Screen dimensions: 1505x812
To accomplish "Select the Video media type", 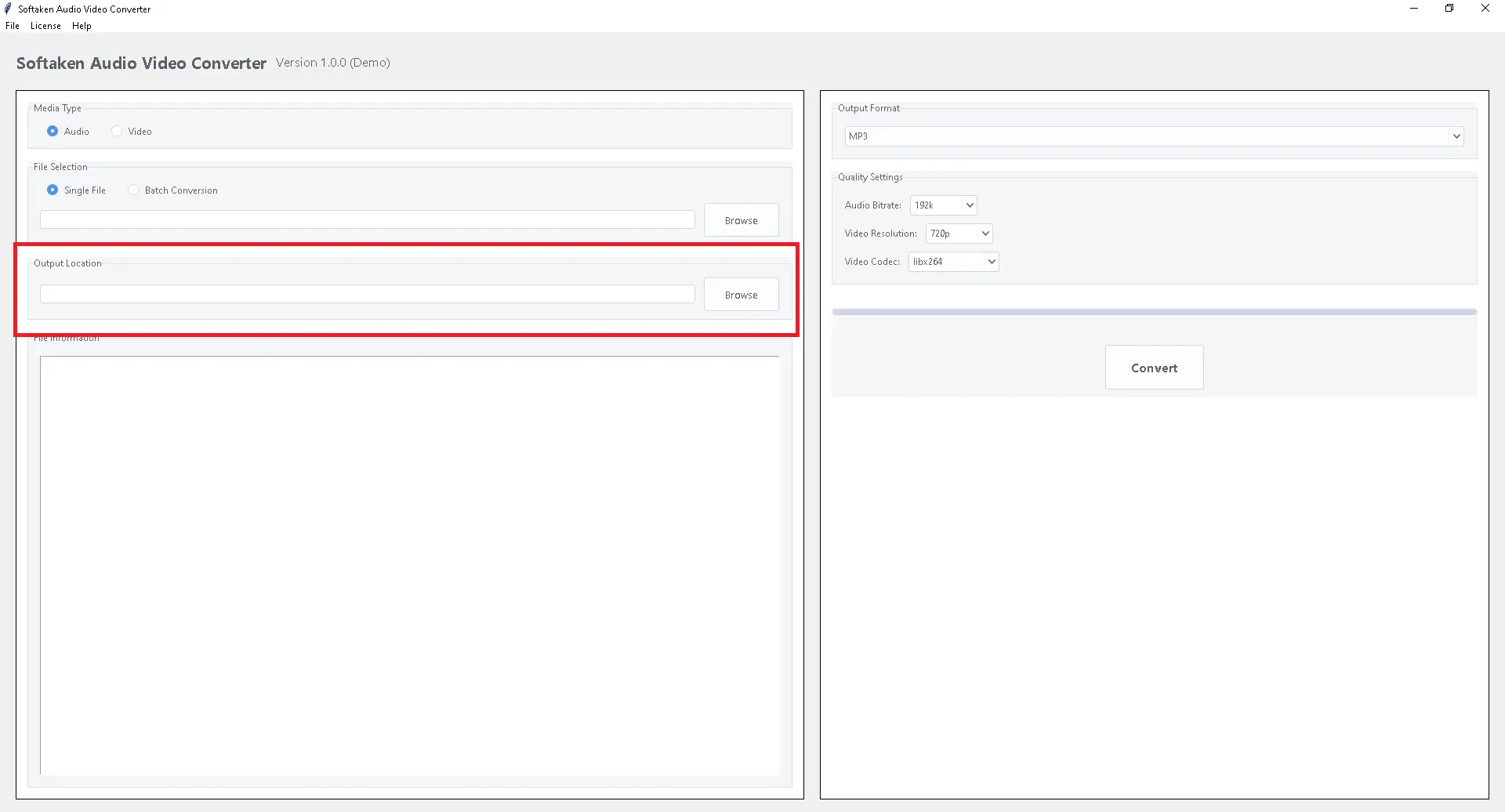I will point(117,132).
